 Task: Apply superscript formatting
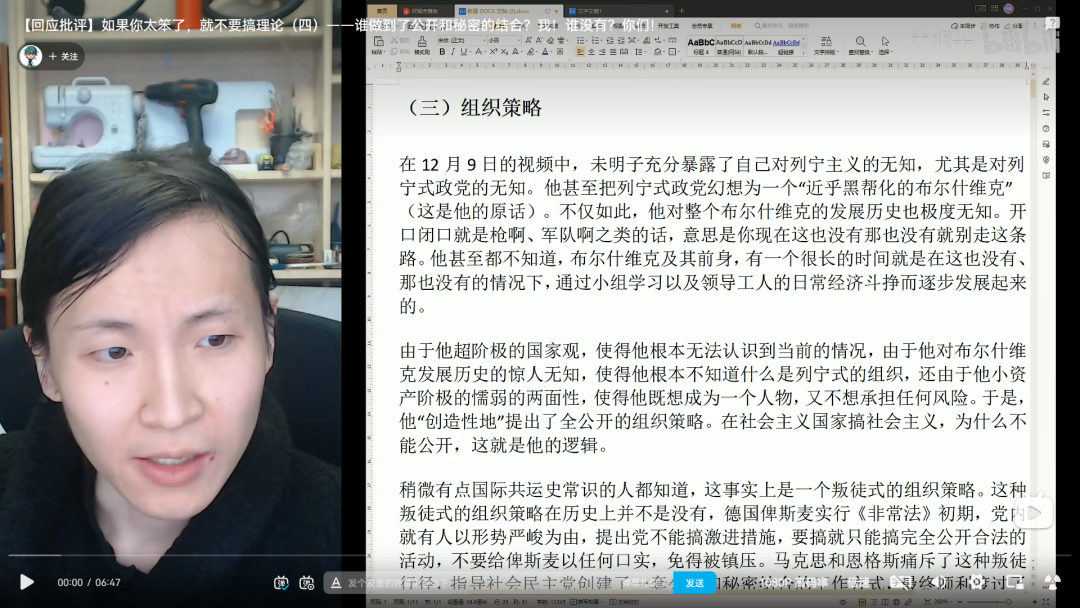(x=493, y=52)
